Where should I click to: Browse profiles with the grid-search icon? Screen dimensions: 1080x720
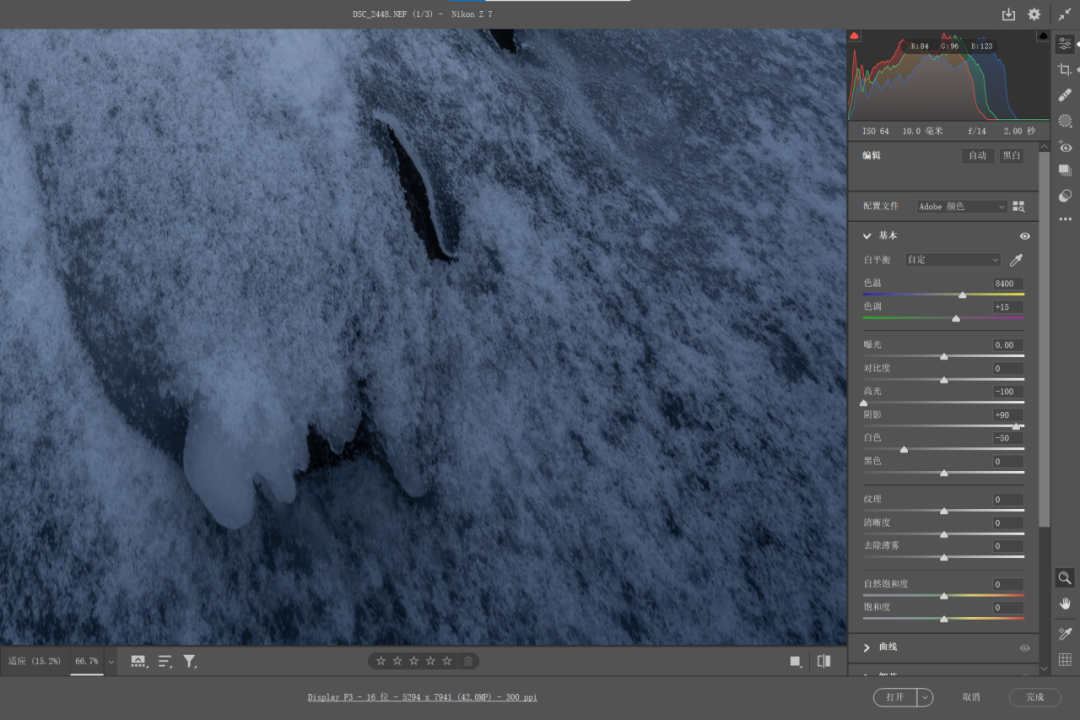tap(1019, 206)
